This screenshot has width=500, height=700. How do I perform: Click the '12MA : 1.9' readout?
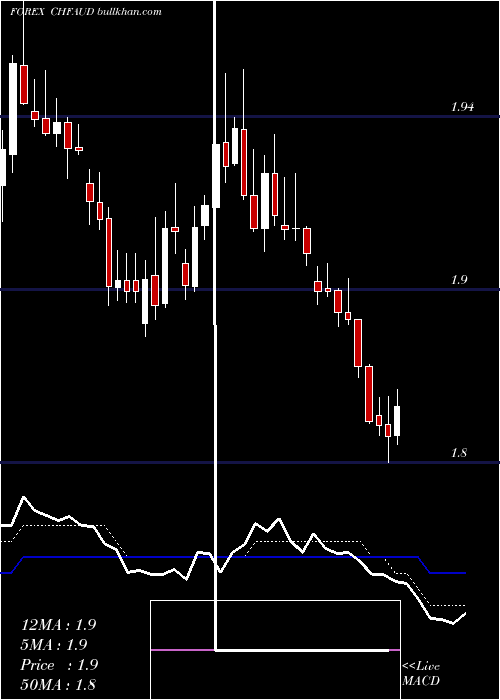click(58, 625)
